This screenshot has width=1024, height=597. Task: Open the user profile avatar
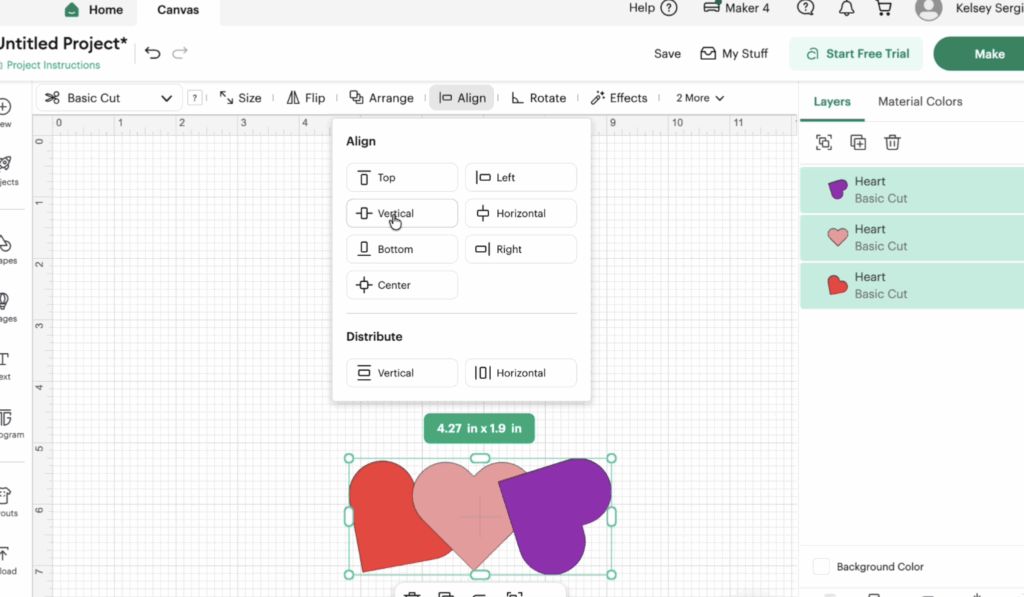point(928,9)
